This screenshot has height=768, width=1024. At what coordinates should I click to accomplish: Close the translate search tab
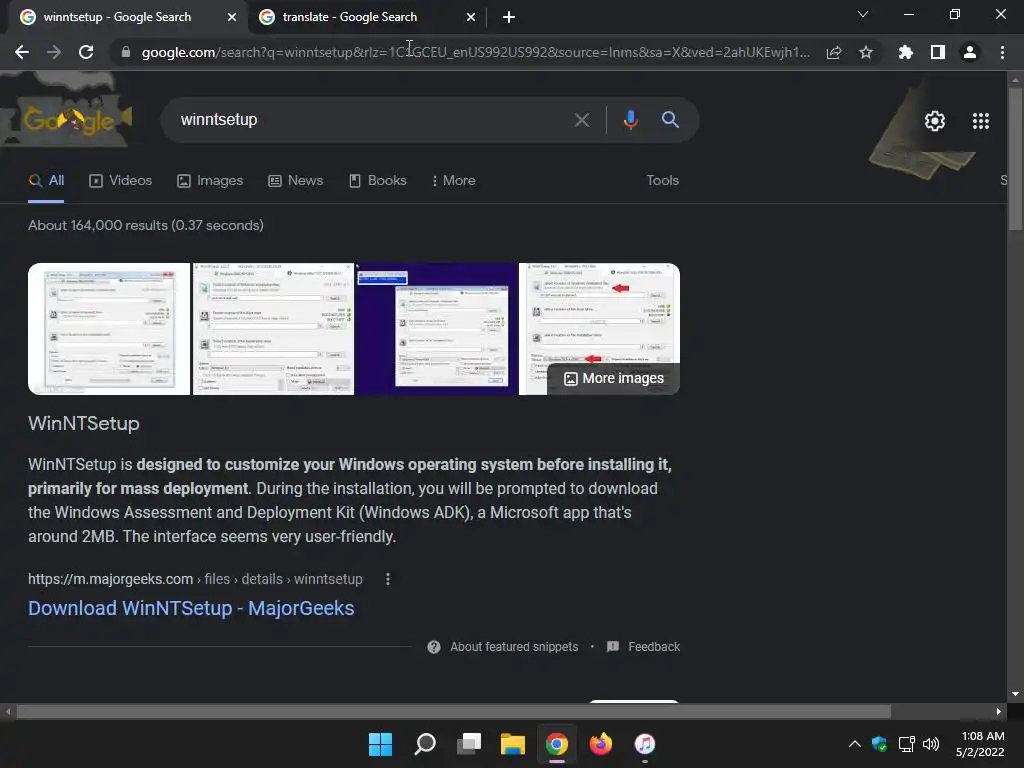tap(470, 17)
